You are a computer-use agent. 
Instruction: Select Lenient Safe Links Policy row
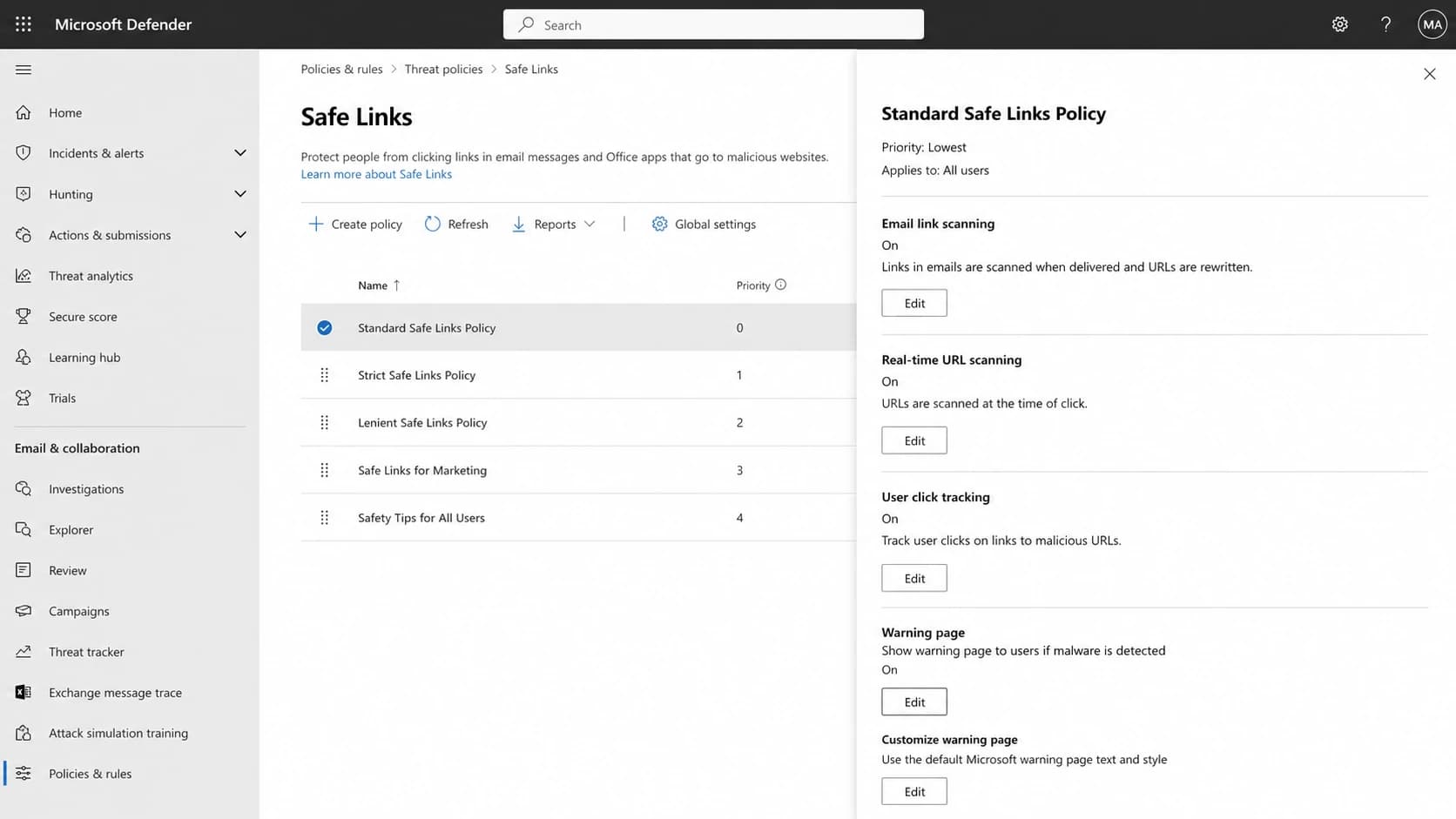[578, 423]
